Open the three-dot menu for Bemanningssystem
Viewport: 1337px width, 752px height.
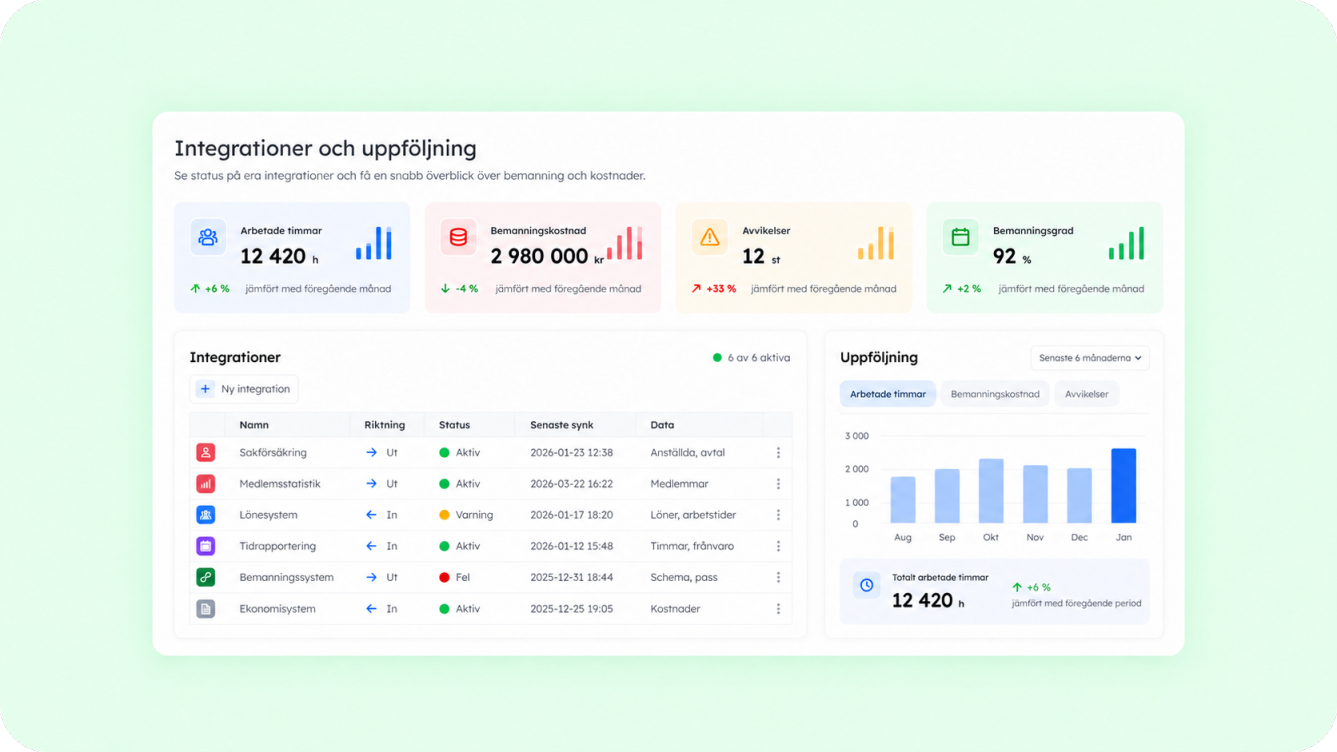(x=778, y=577)
